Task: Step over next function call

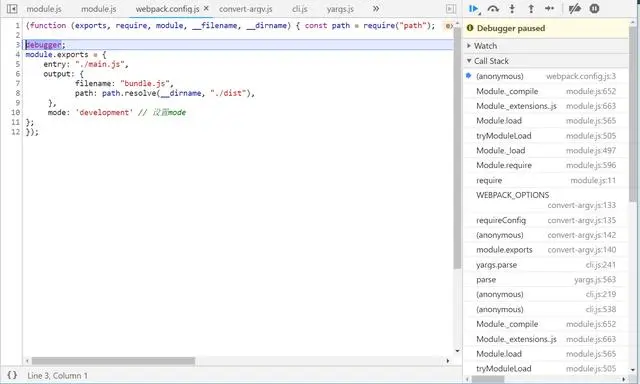Action: click(x=493, y=9)
